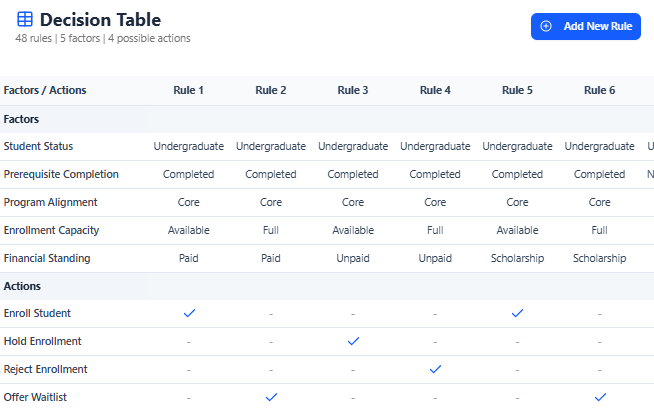Select the Student Status row label

[38, 146]
